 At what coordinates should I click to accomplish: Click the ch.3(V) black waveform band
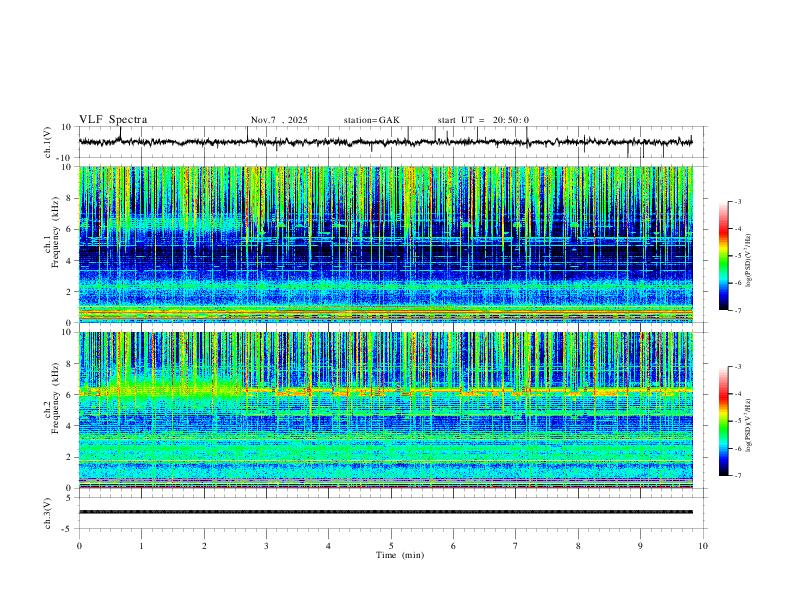tap(385, 512)
